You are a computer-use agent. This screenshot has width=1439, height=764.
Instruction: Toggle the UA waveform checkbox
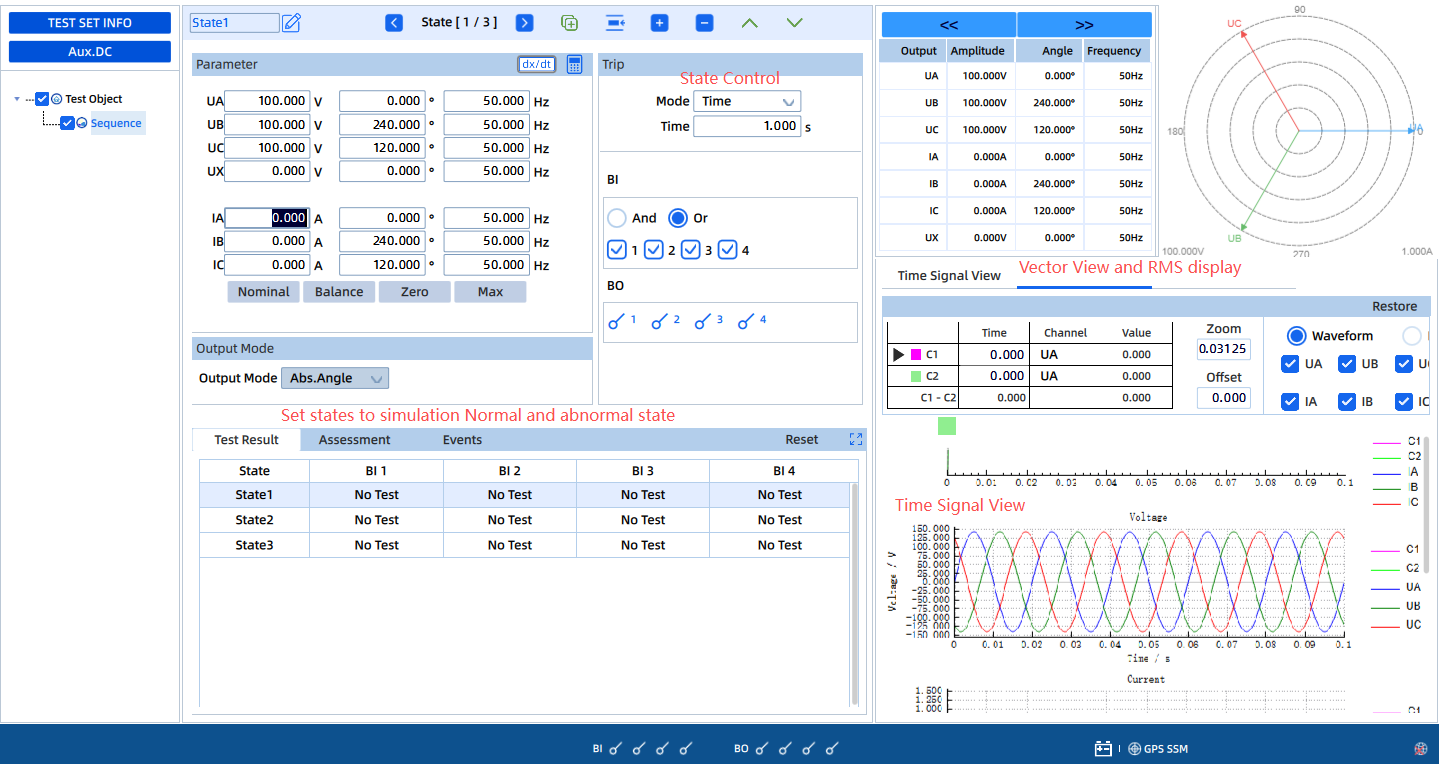(1290, 364)
